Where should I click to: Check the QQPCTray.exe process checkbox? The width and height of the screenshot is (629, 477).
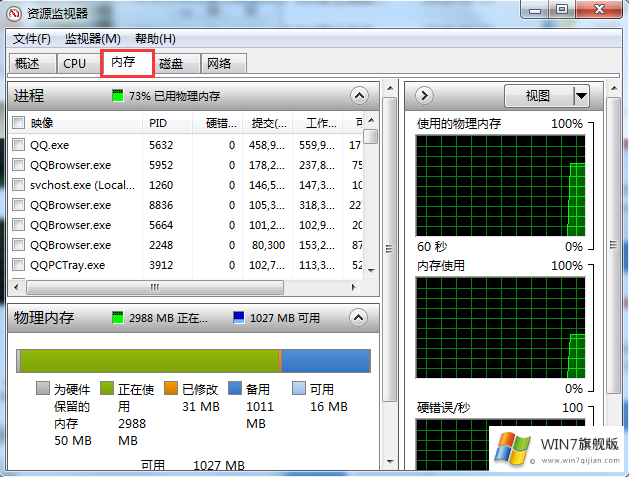[x=18, y=265]
